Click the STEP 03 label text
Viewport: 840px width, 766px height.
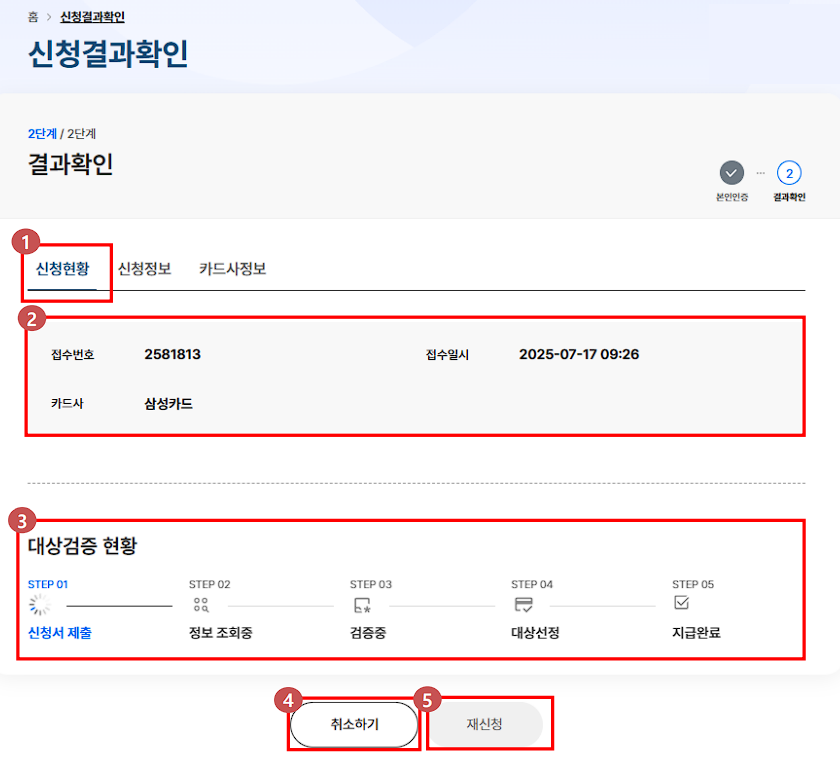point(371,584)
